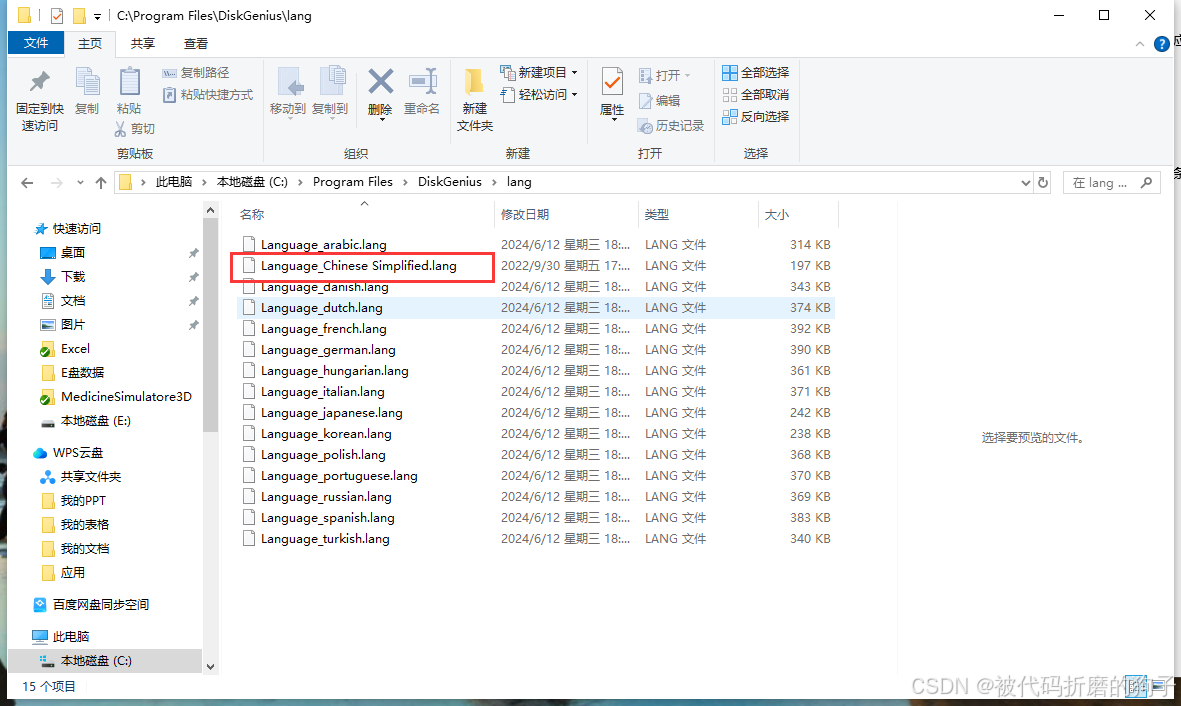The width and height of the screenshot is (1181, 706).
Task: Click the Pin to Quick Access icon
Action: click(39, 82)
